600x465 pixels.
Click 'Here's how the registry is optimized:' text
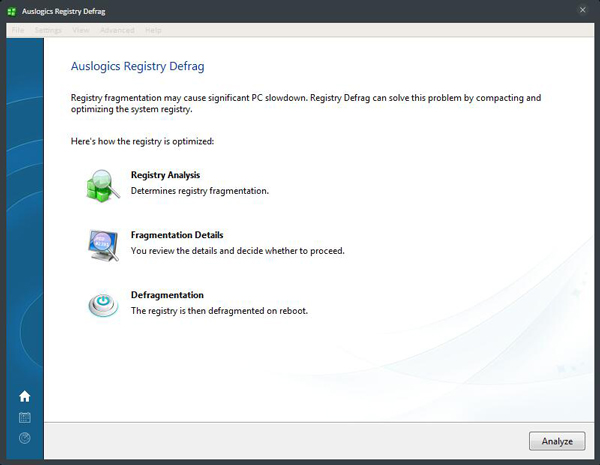142,141
